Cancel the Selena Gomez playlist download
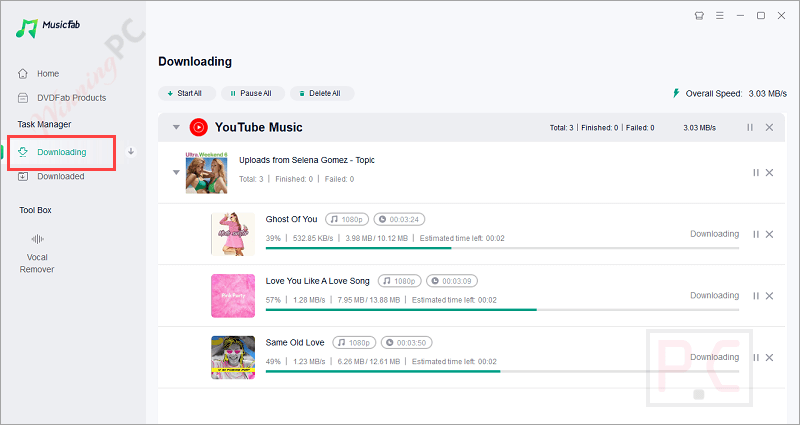 (x=769, y=172)
